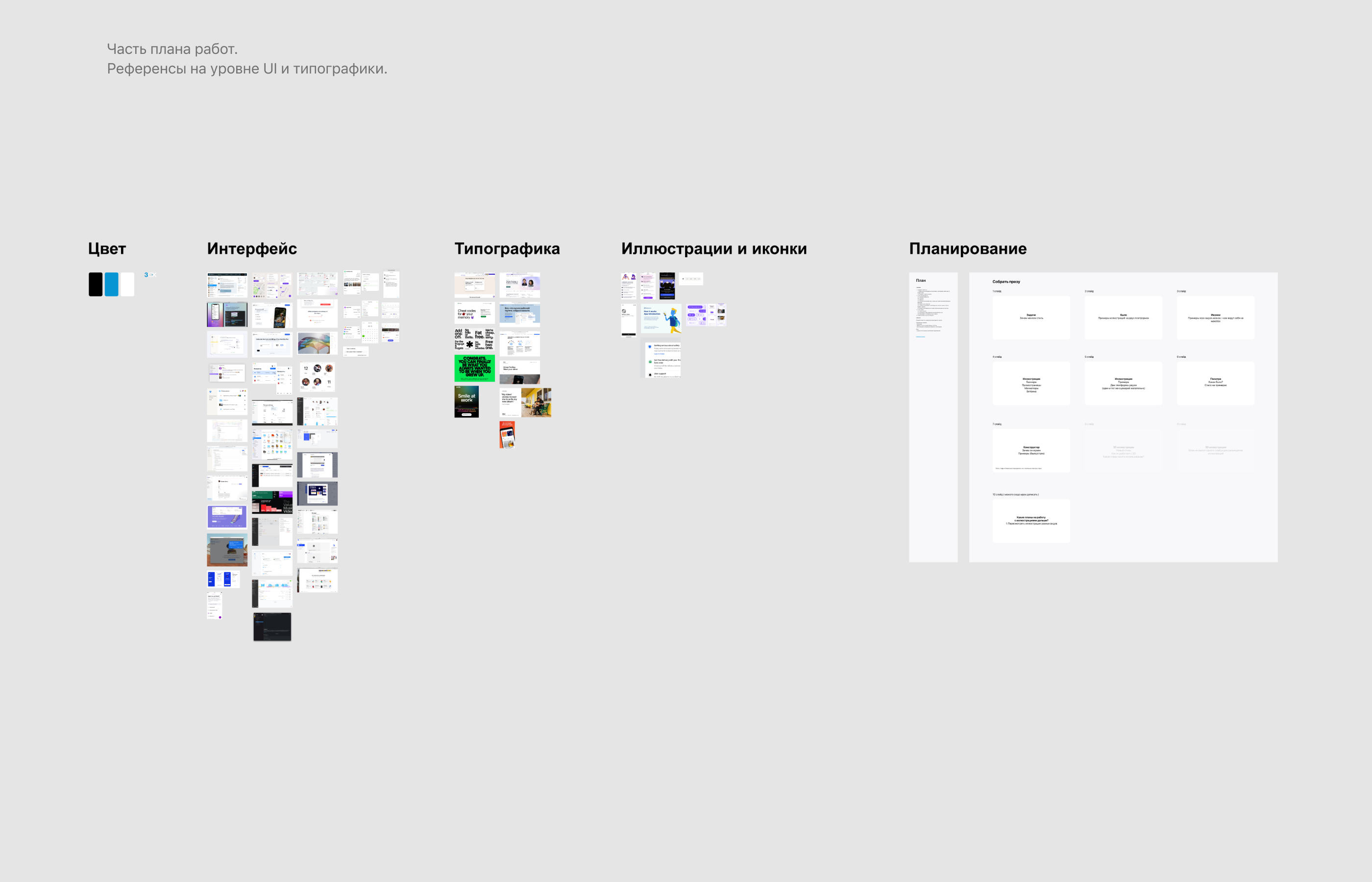Click the "Cheat codes for your memory" thumbnail
1372x882 pixels.
click(474, 313)
